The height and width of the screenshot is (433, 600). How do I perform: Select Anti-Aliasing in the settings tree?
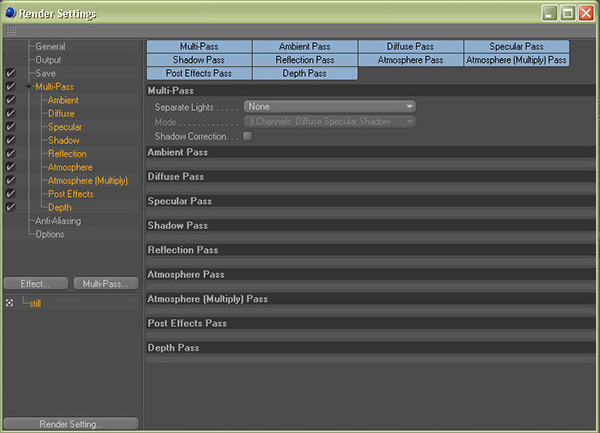pyautogui.click(x=58, y=221)
